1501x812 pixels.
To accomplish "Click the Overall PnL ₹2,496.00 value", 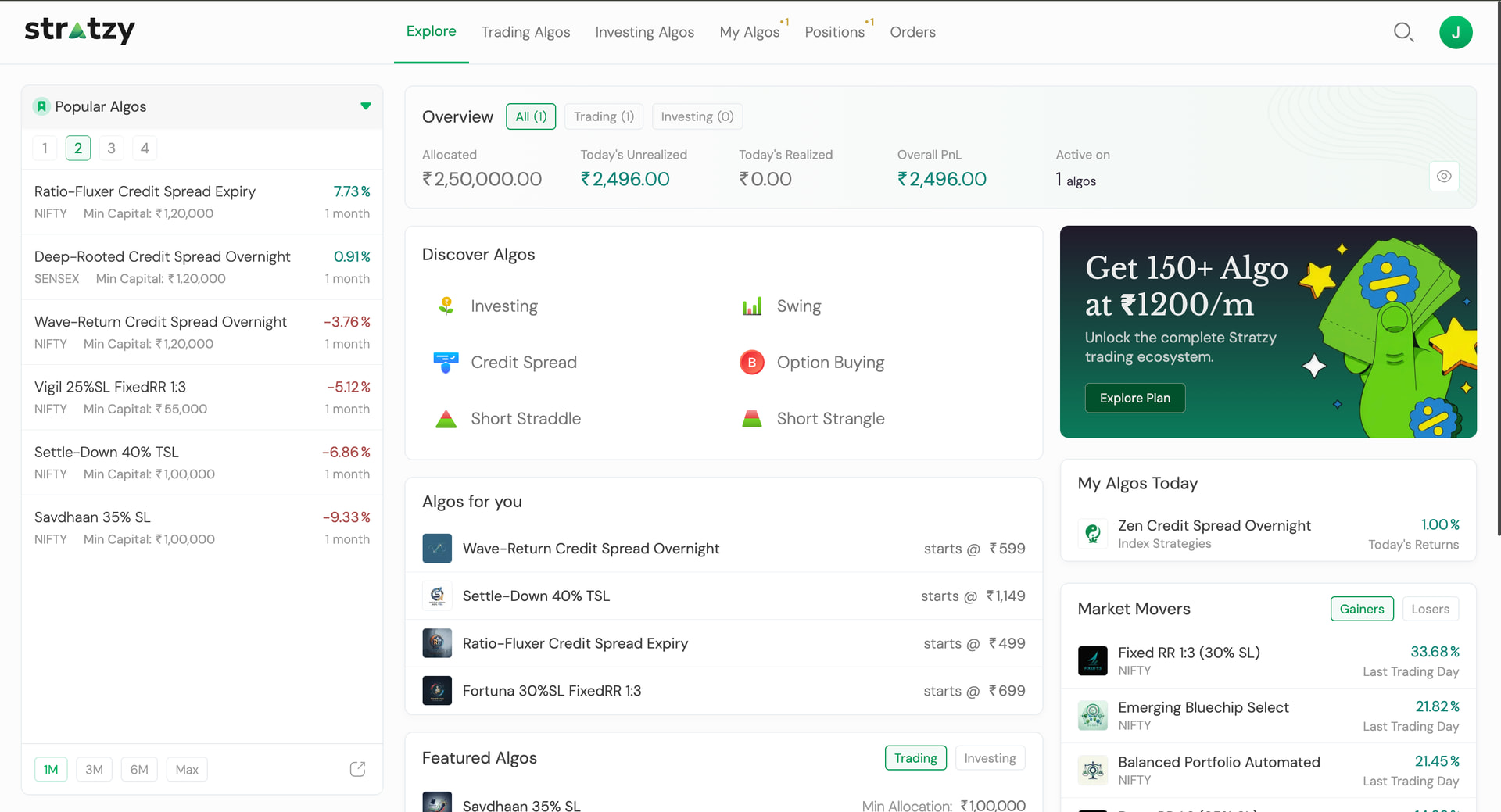I will tap(941, 179).
